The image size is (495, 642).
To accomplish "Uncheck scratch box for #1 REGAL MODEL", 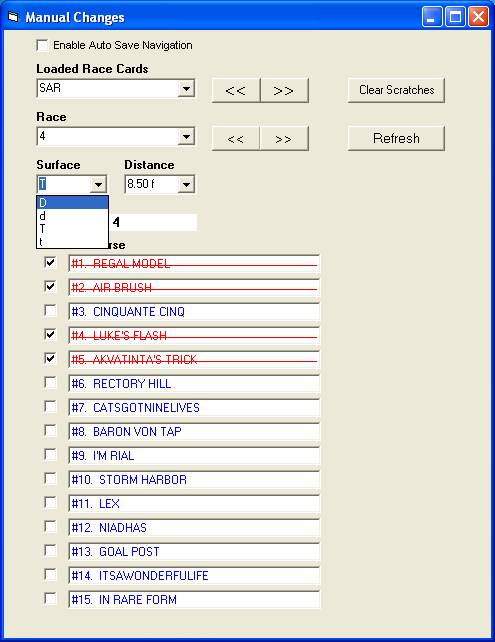I will pos(50,262).
